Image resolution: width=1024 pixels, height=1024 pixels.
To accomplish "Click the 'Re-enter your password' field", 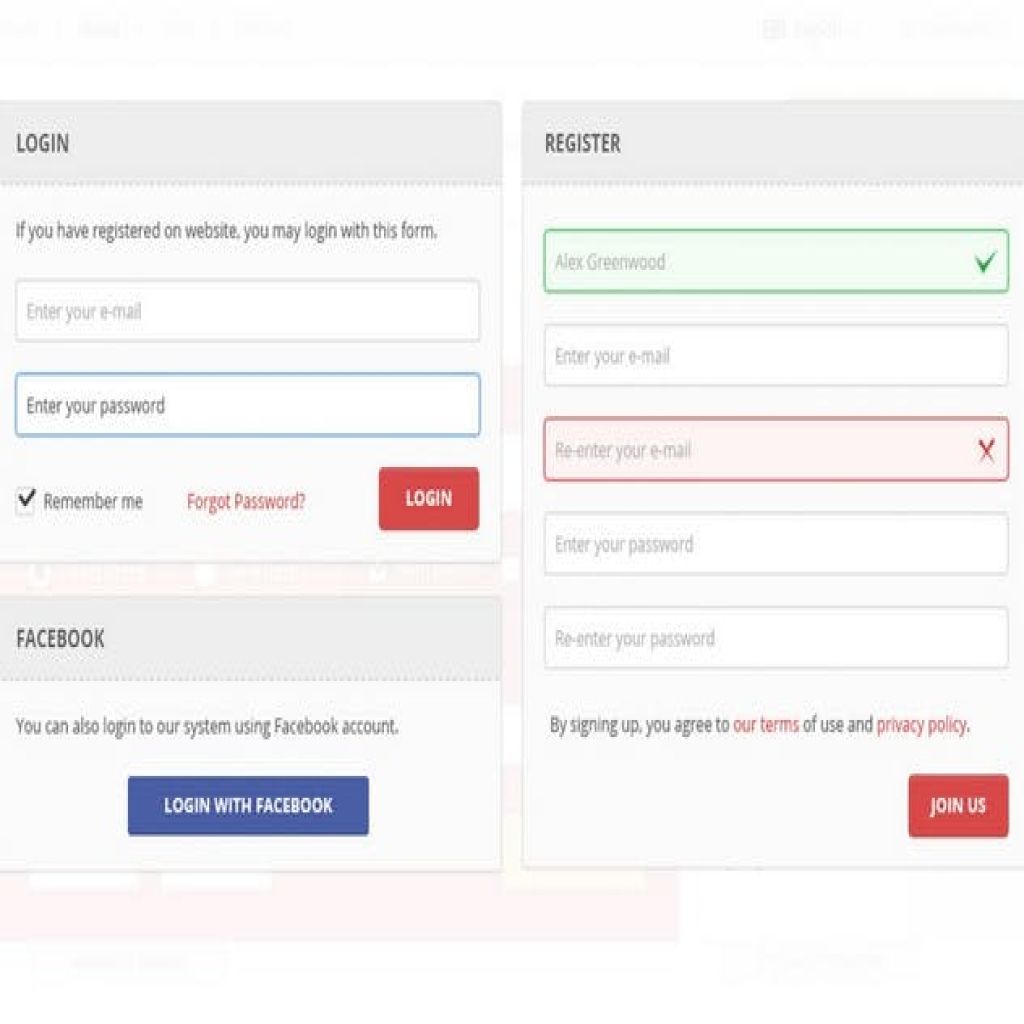I will click(775, 638).
